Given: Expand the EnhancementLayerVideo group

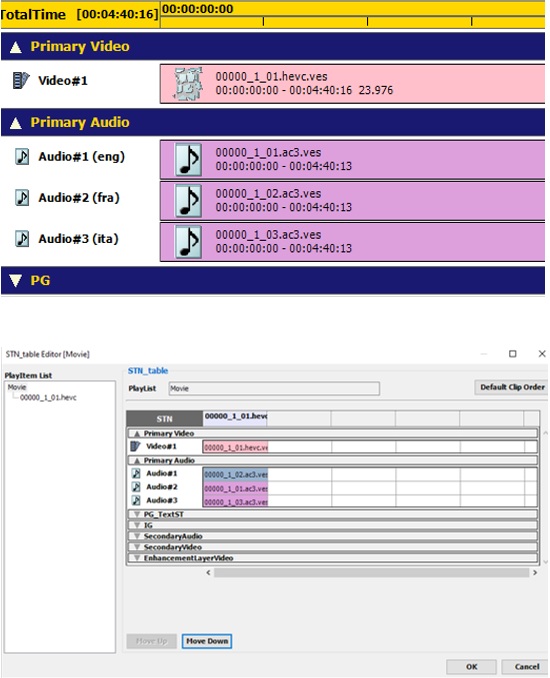Looking at the screenshot, I should (x=137, y=558).
